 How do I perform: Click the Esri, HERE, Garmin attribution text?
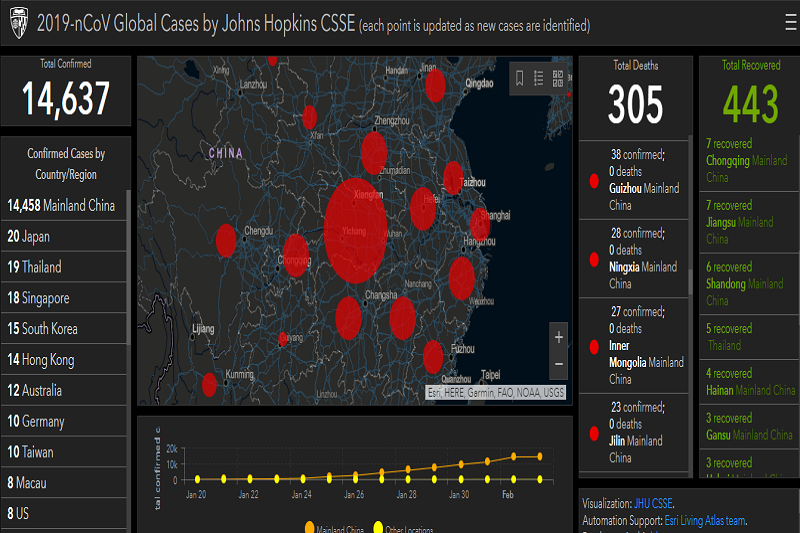click(495, 392)
